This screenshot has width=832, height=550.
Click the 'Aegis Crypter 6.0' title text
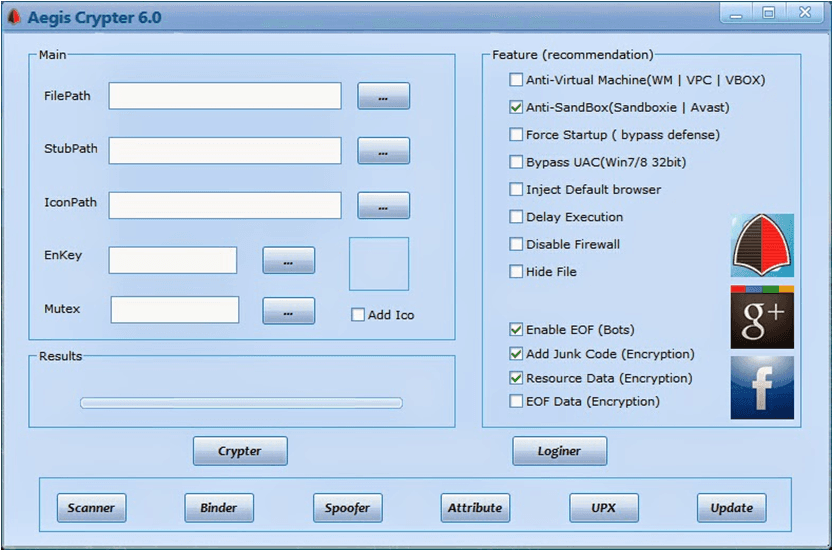[x=94, y=18]
